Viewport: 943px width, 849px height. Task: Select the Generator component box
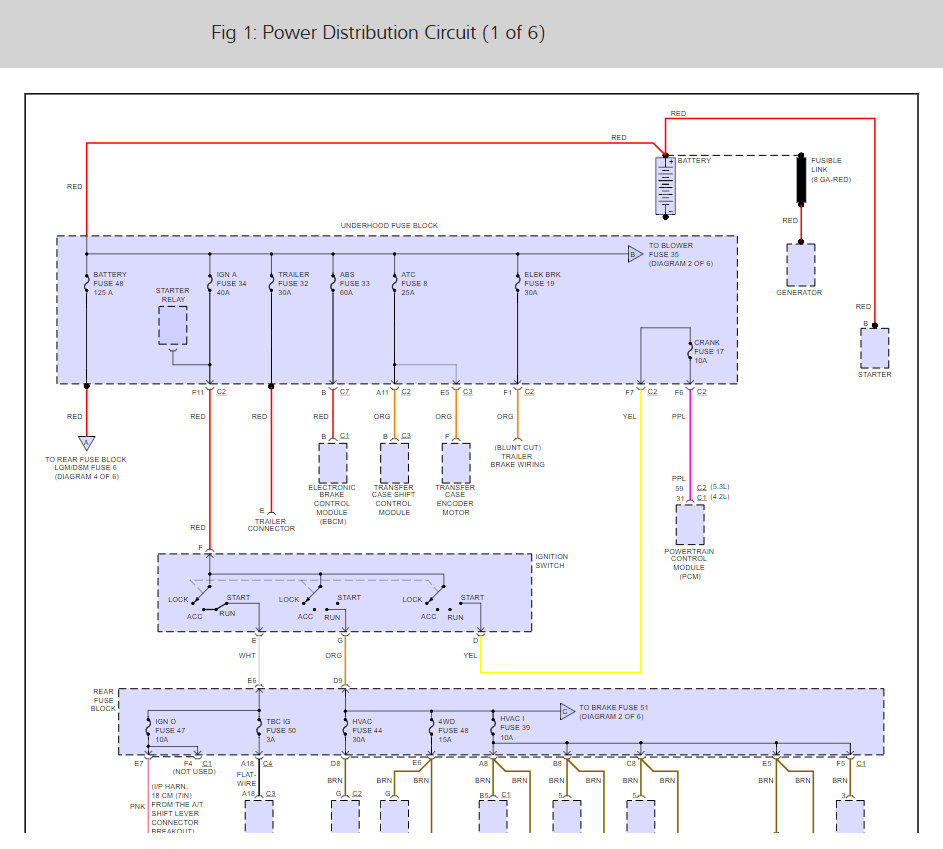point(801,265)
